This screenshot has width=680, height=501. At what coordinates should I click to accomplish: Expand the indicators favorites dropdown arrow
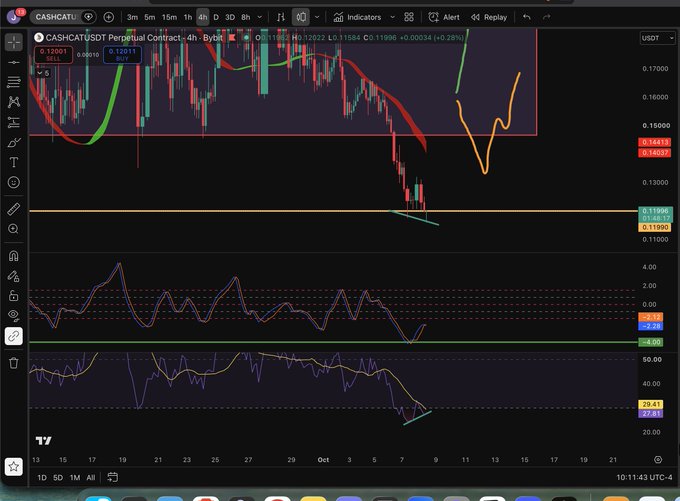click(x=392, y=17)
